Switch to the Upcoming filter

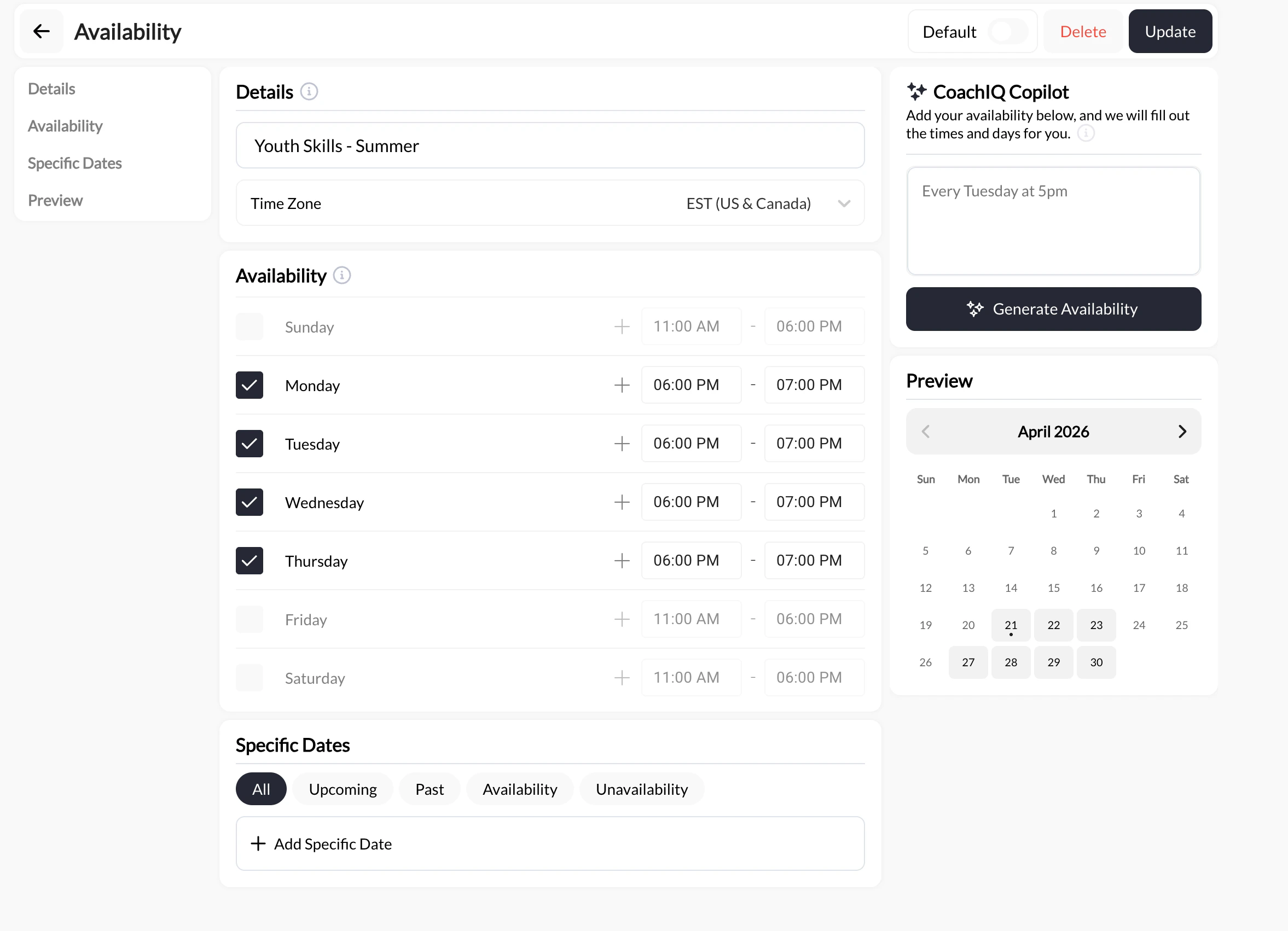pos(343,789)
